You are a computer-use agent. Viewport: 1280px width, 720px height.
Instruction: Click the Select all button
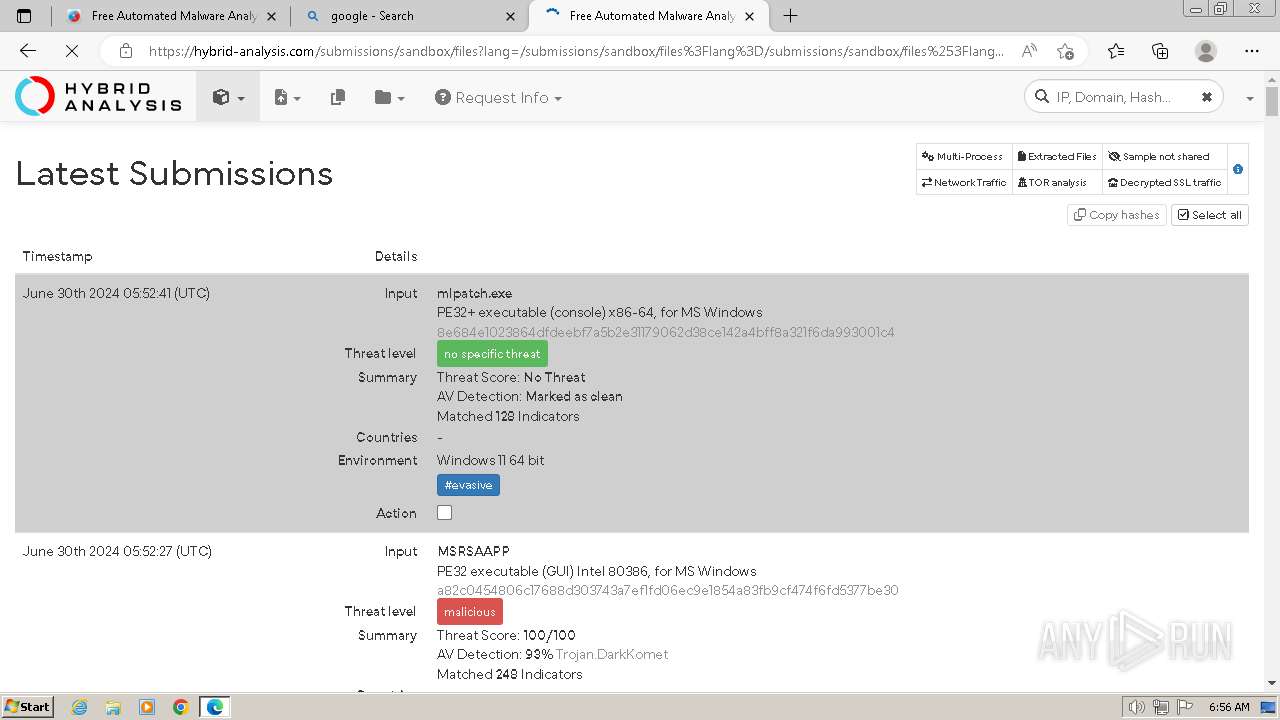pos(1210,215)
